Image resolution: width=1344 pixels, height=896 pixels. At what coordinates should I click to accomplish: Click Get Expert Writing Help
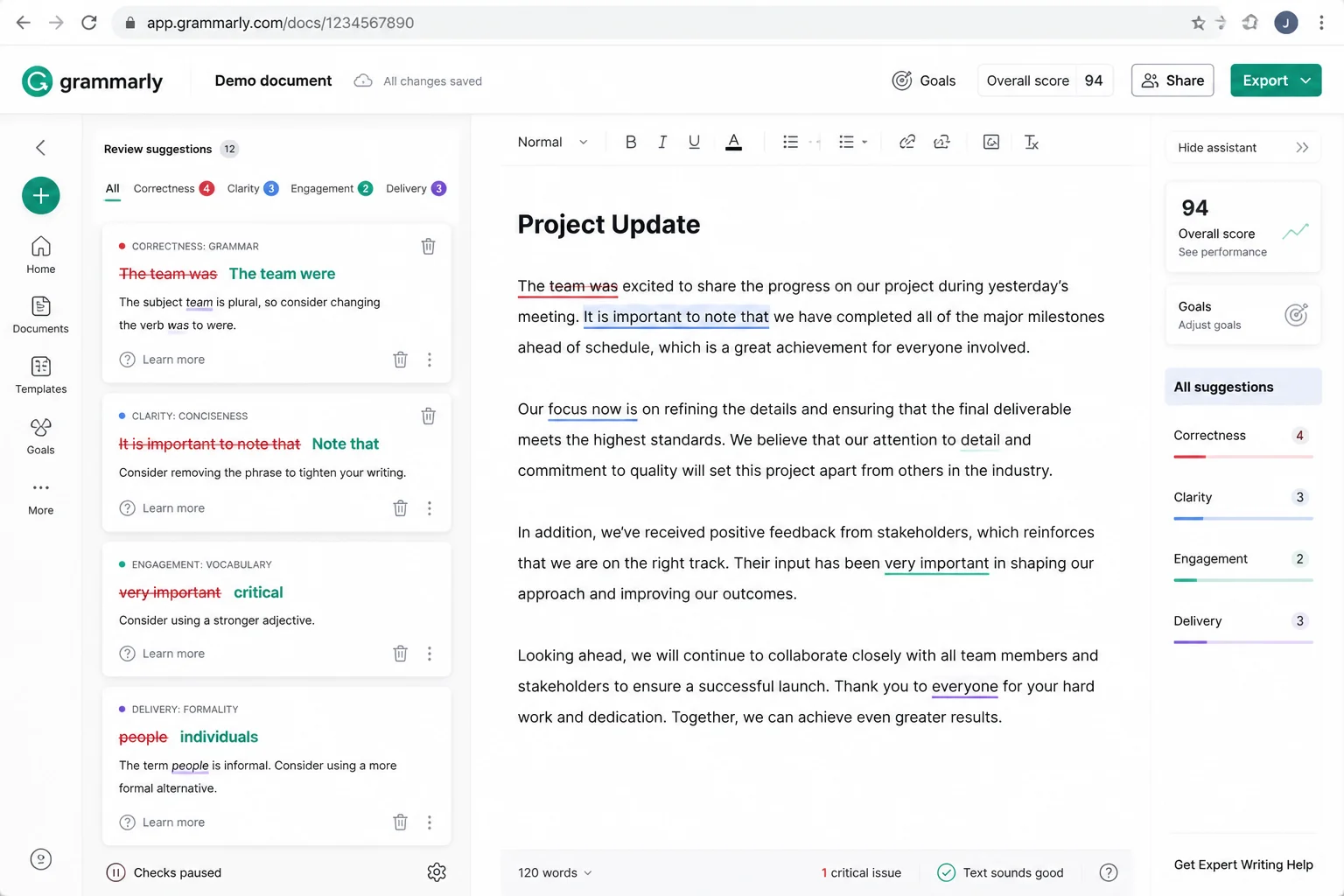1243,864
